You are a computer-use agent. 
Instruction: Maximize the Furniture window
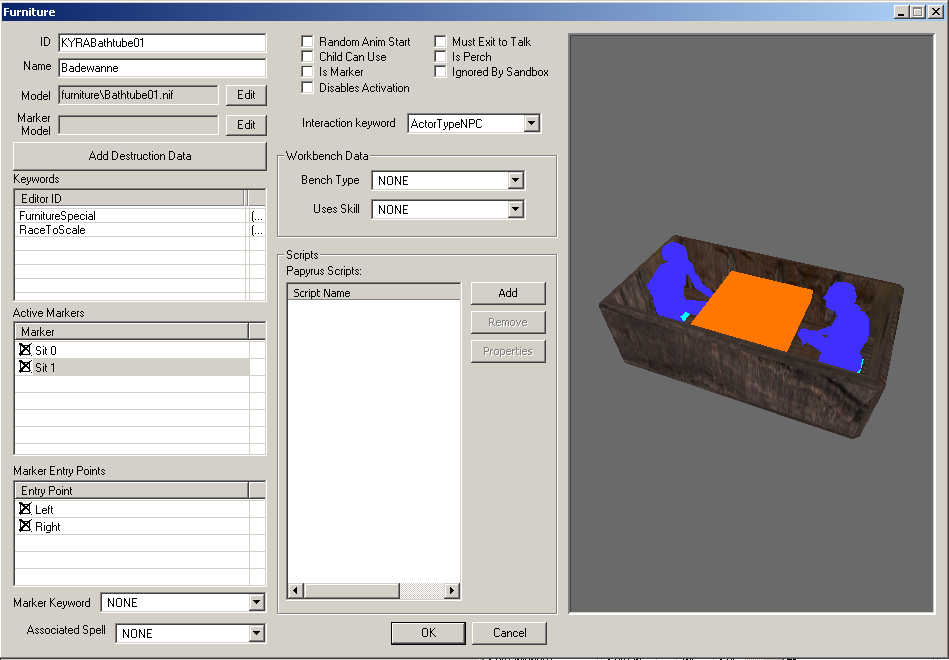(x=918, y=12)
